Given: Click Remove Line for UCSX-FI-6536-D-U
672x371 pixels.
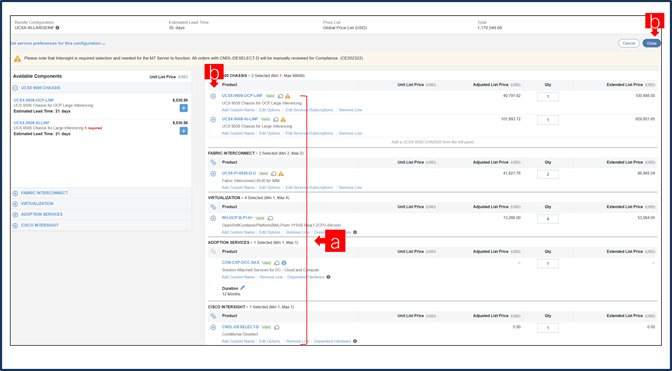Looking at the screenshot, I should [x=350, y=188].
